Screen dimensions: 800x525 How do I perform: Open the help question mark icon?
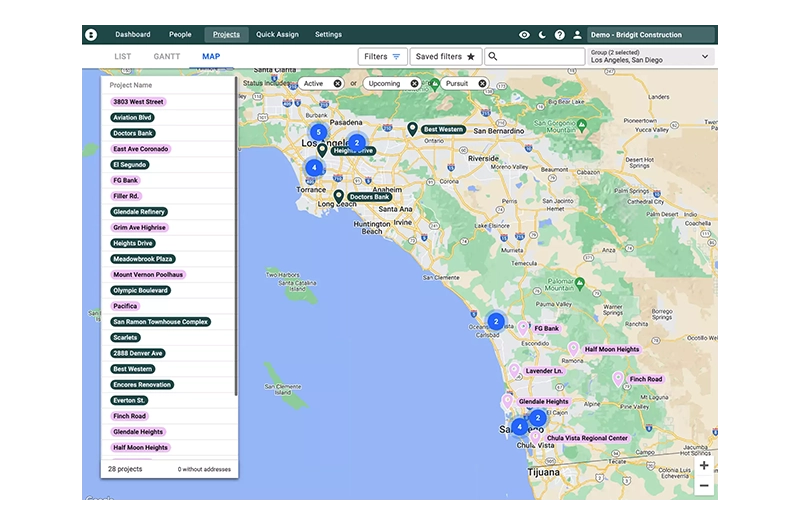pyautogui.click(x=560, y=35)
